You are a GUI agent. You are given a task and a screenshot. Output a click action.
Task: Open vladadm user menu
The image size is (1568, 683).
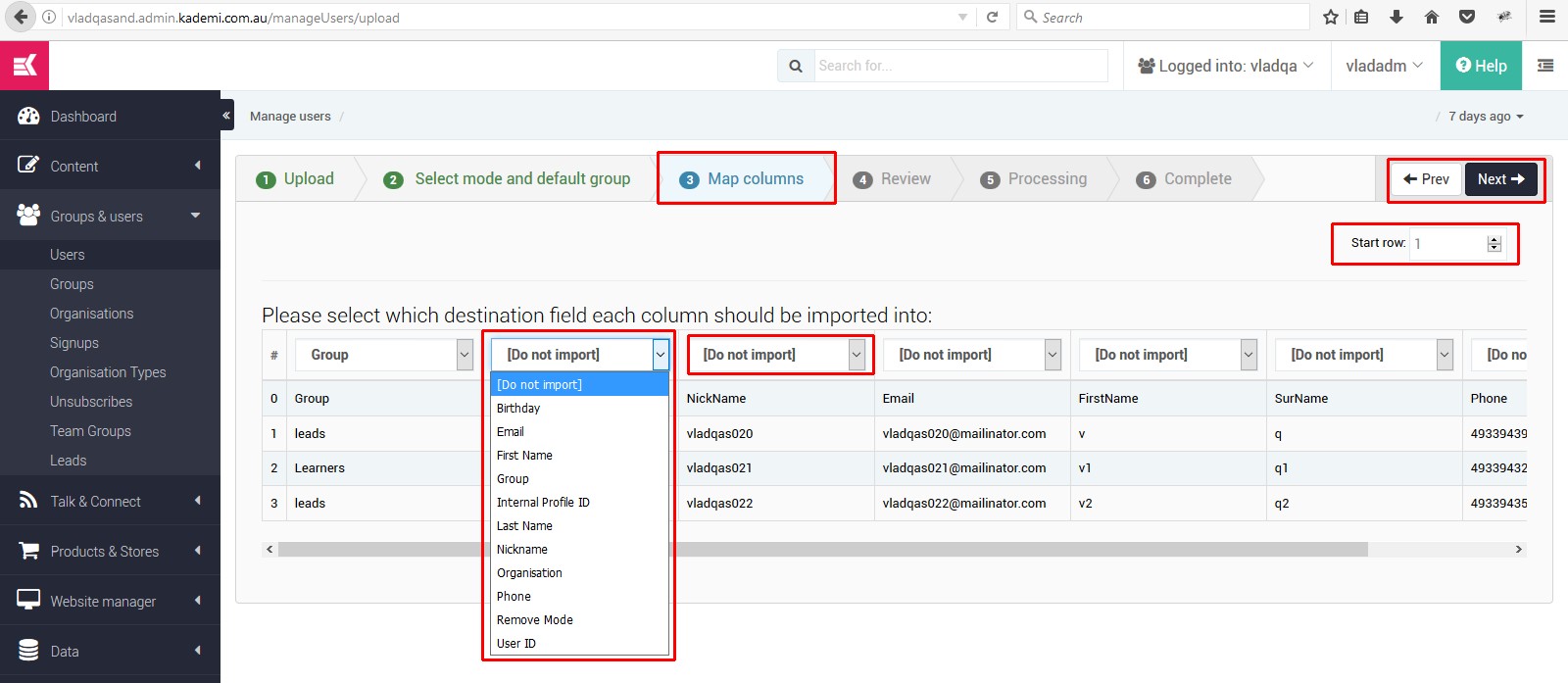(1384, 66)
